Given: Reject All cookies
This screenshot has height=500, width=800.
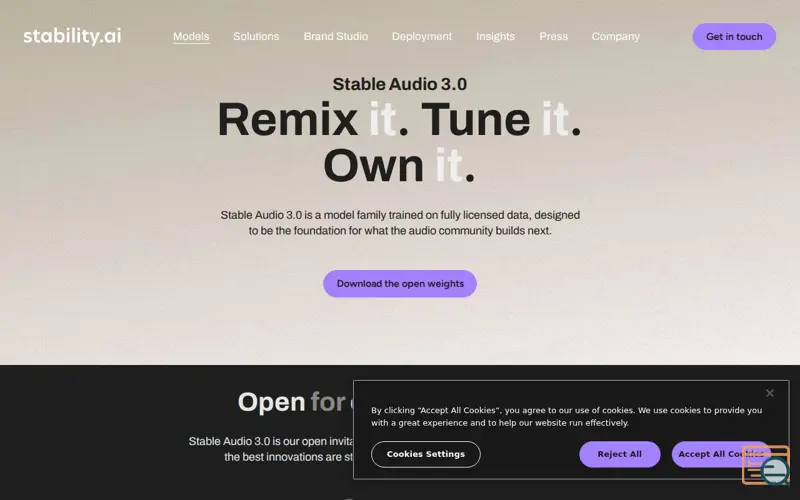Looking at the screenshot, I should tap(619, 454).
